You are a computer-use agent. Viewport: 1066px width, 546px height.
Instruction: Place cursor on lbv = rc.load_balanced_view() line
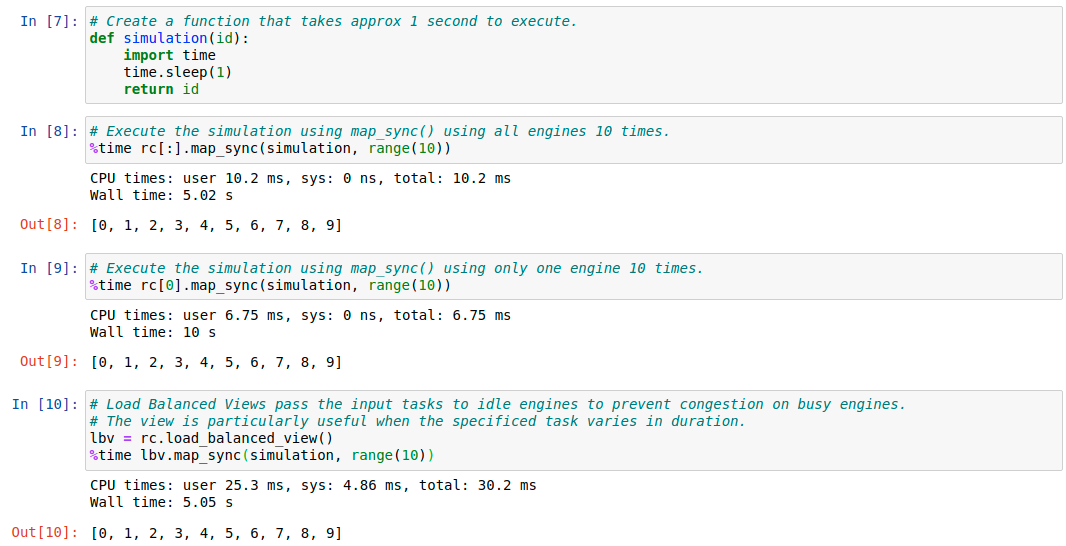211,439
